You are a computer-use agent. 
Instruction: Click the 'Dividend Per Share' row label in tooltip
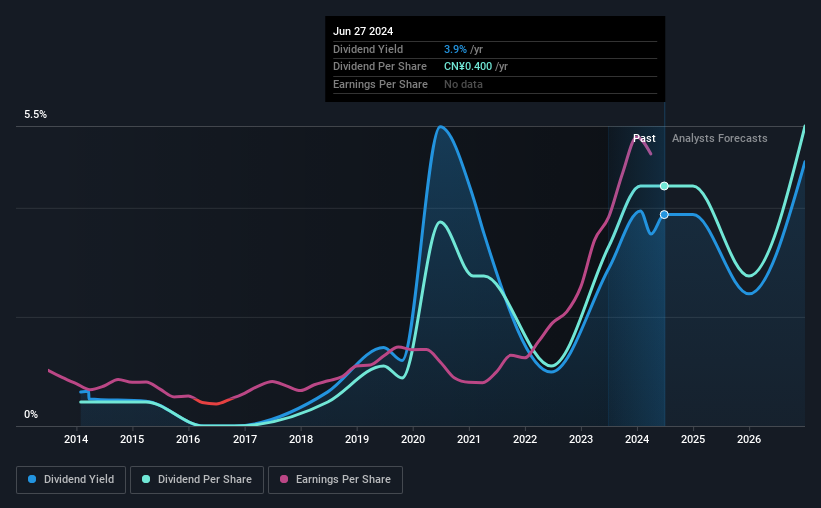(380, 67)
